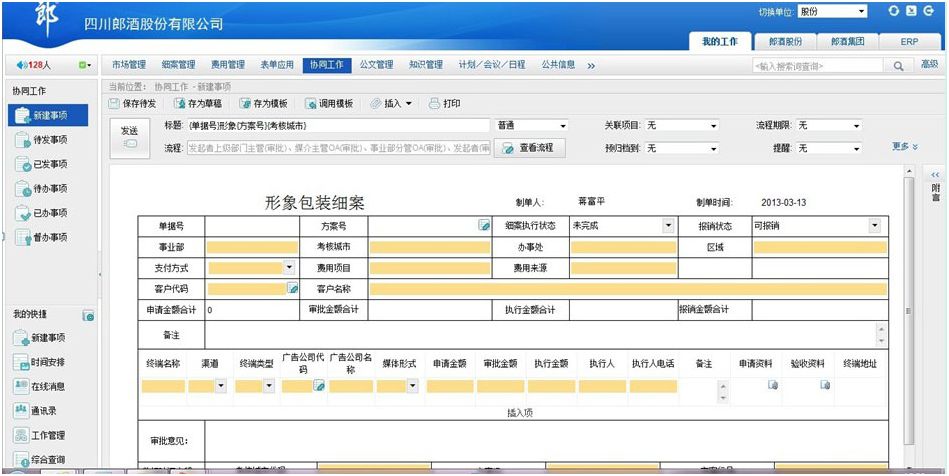This screenshot has height=476, width=949.
Task: Click the search magnifier icon
Action: (x=898, y=66)
